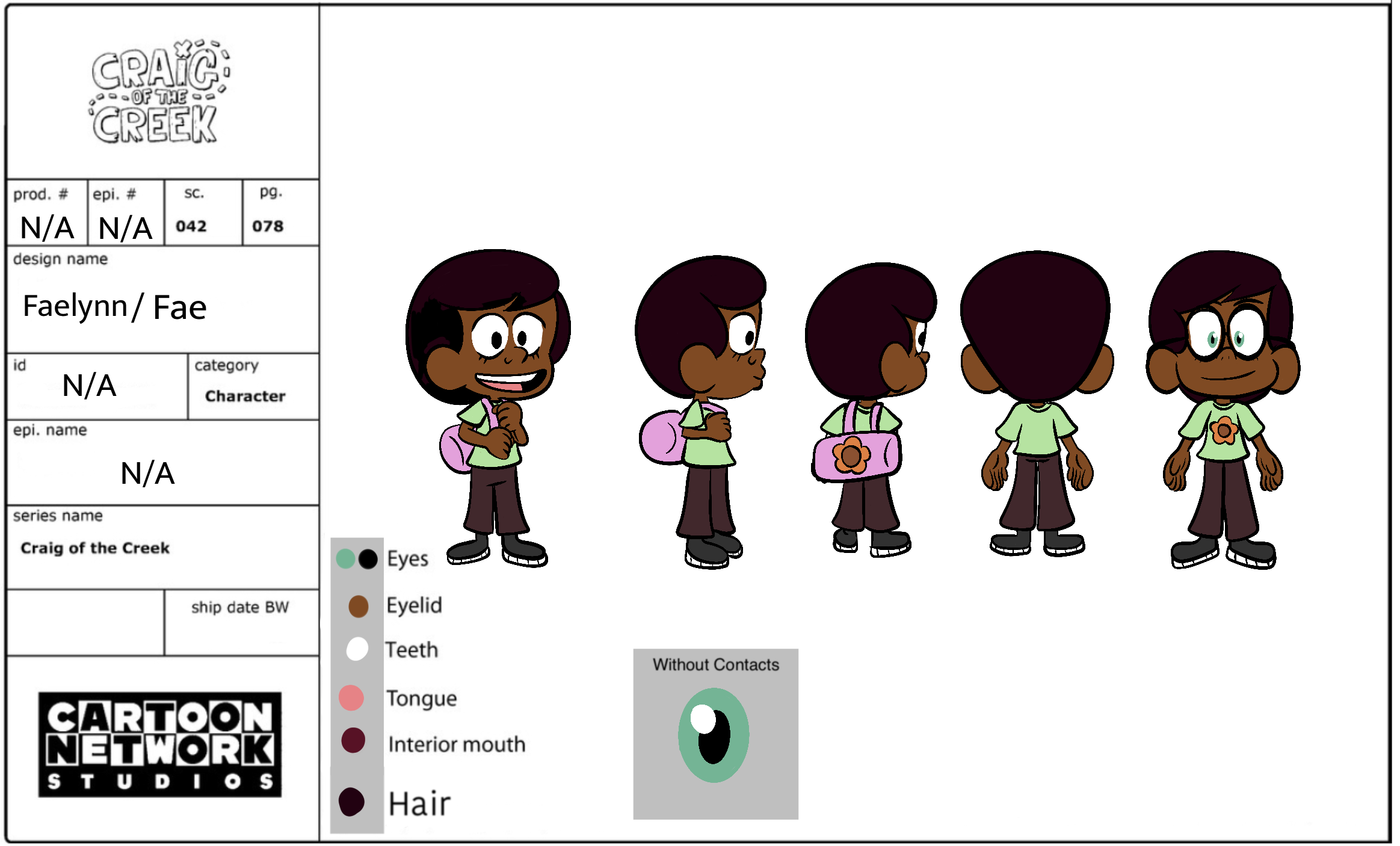Pick the dark Hair color swatch

(x=351, y=802)
